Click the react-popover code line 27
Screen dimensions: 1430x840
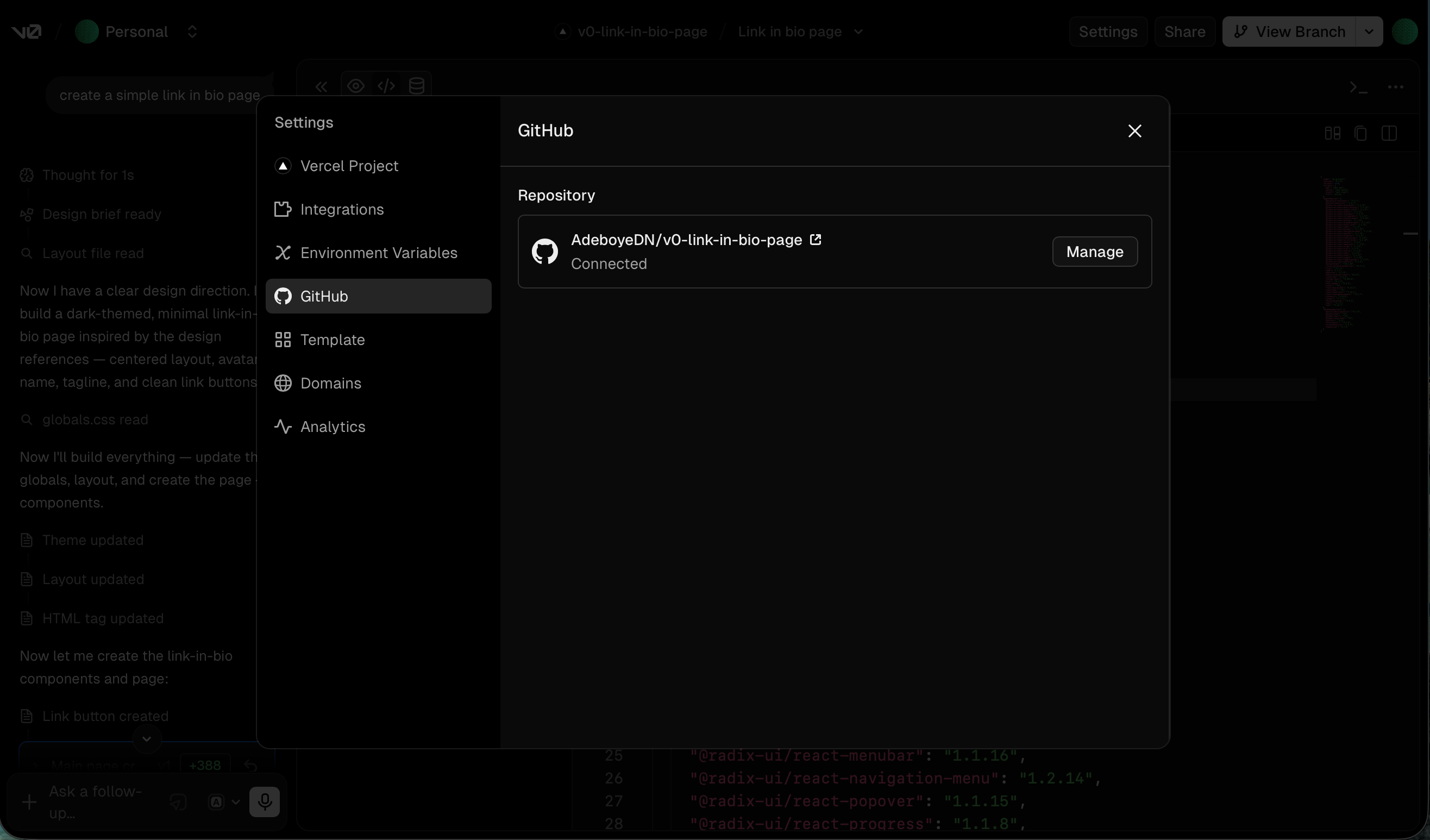tap(858, 801)
